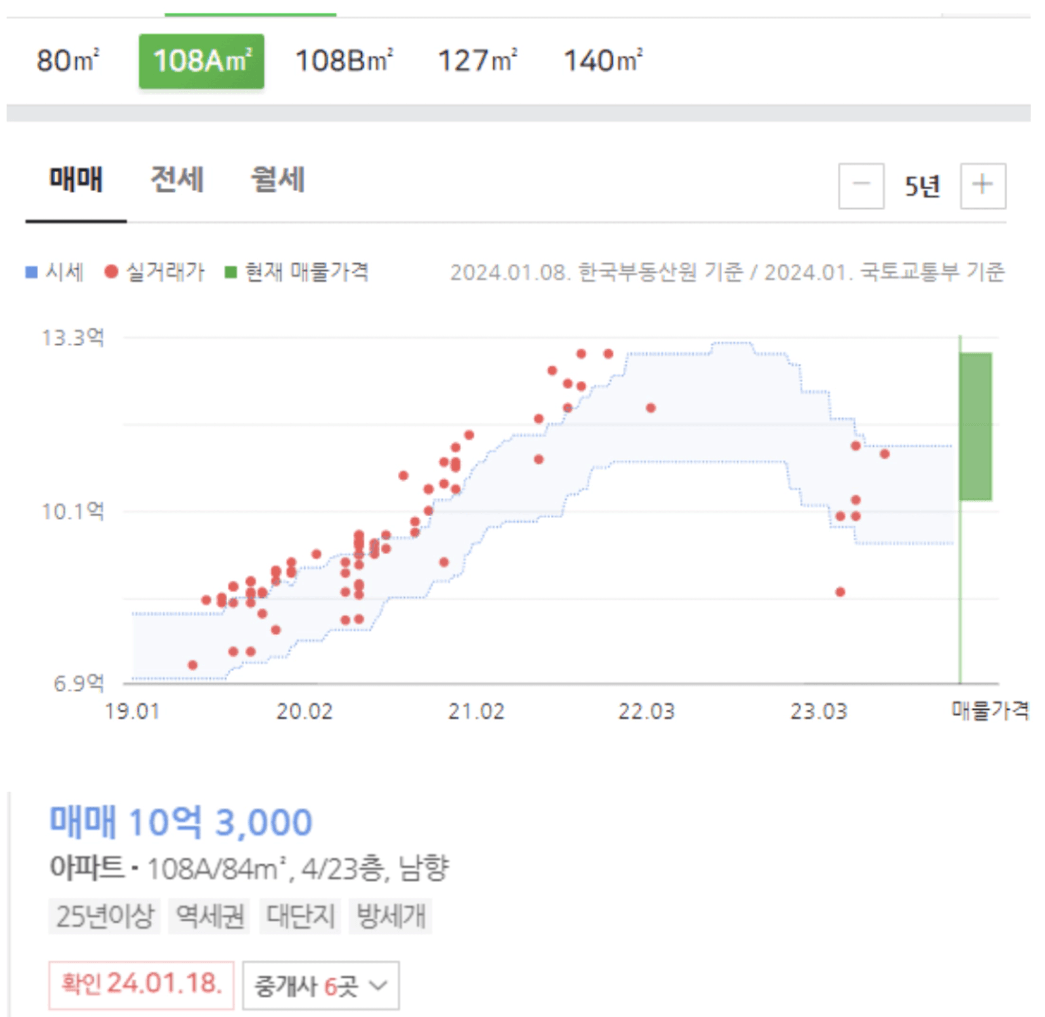Click the 확인 24.01.18. badge

click(x=141, y=984)
